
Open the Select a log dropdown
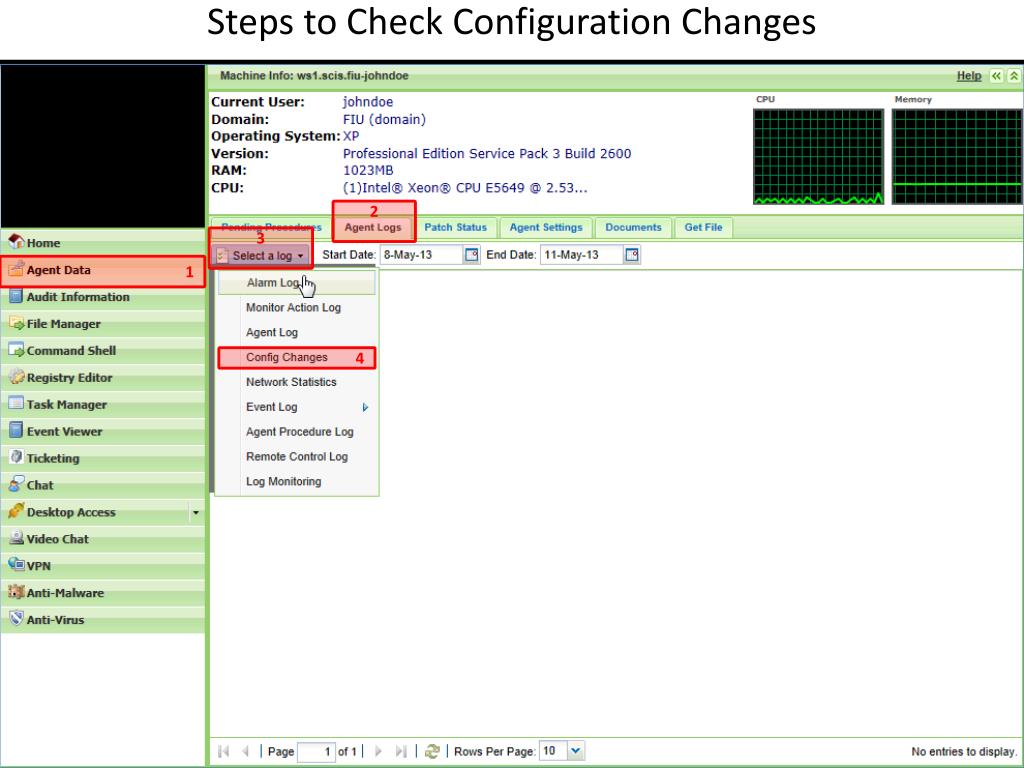coord(261,256)
